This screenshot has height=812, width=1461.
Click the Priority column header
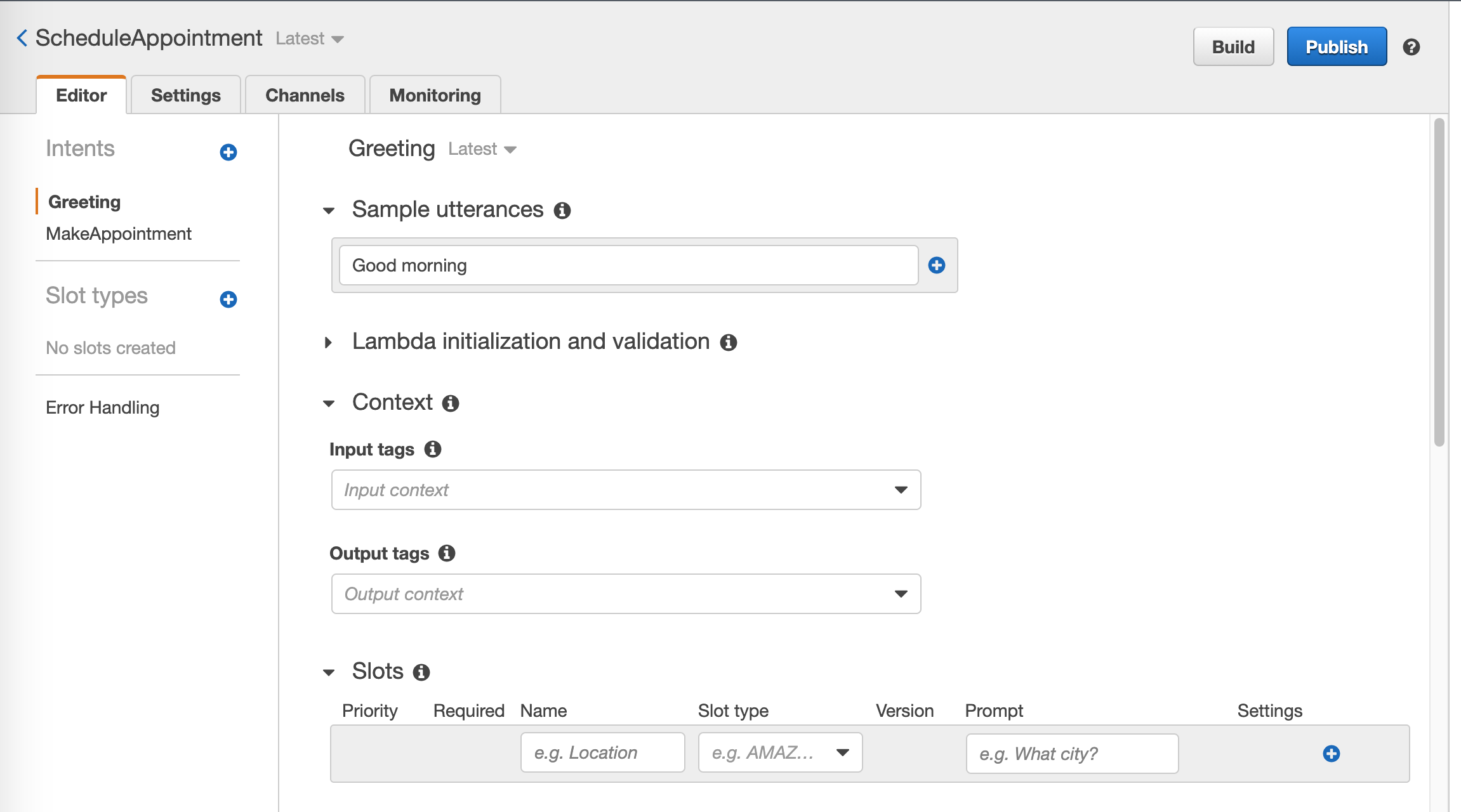point(370,710)
